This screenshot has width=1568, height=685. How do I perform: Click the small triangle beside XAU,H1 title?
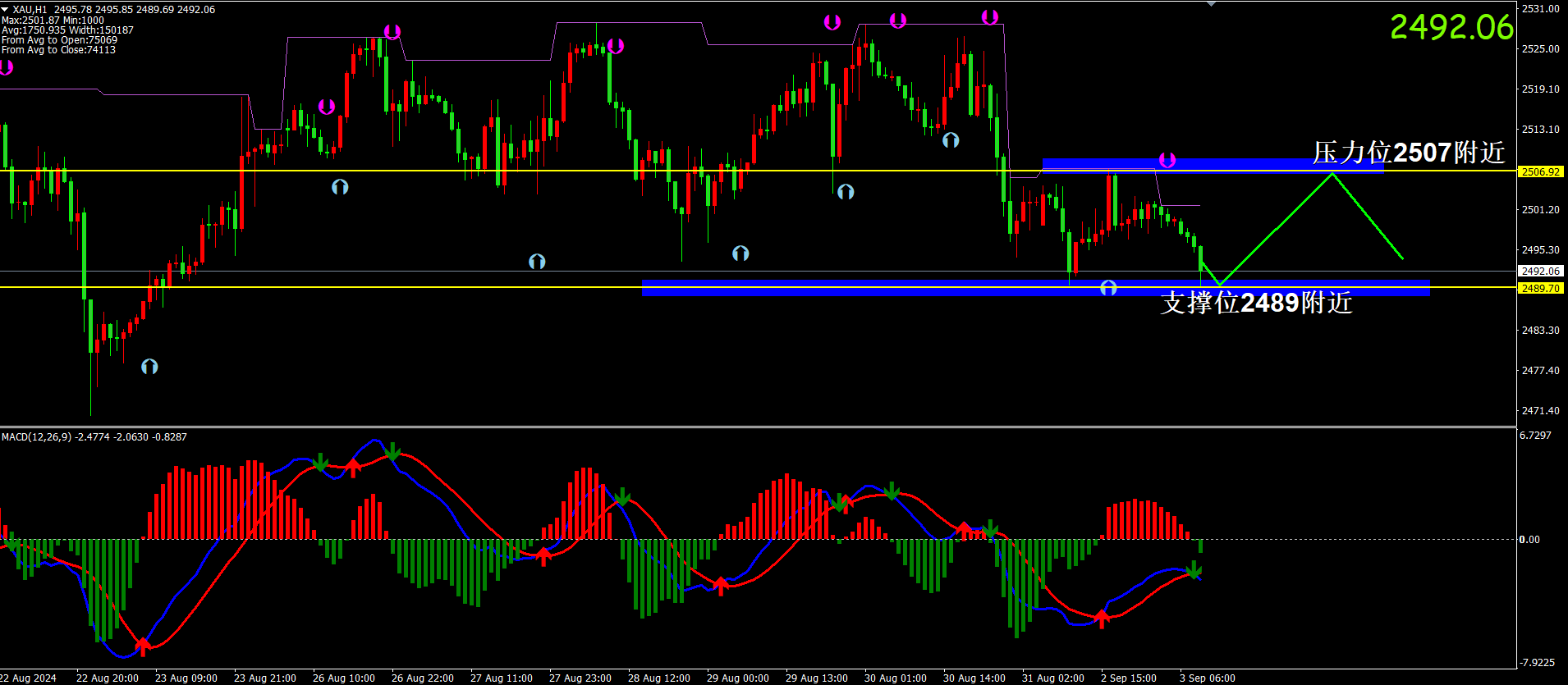4,9
